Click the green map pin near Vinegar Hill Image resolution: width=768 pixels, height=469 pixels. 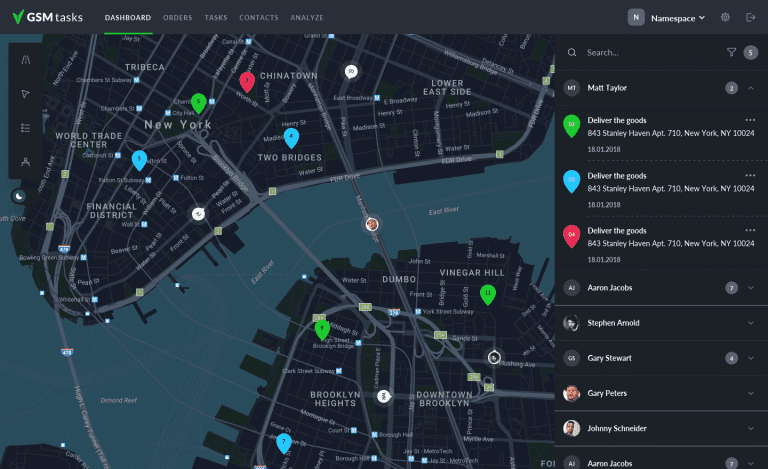(x=487, y=294)
